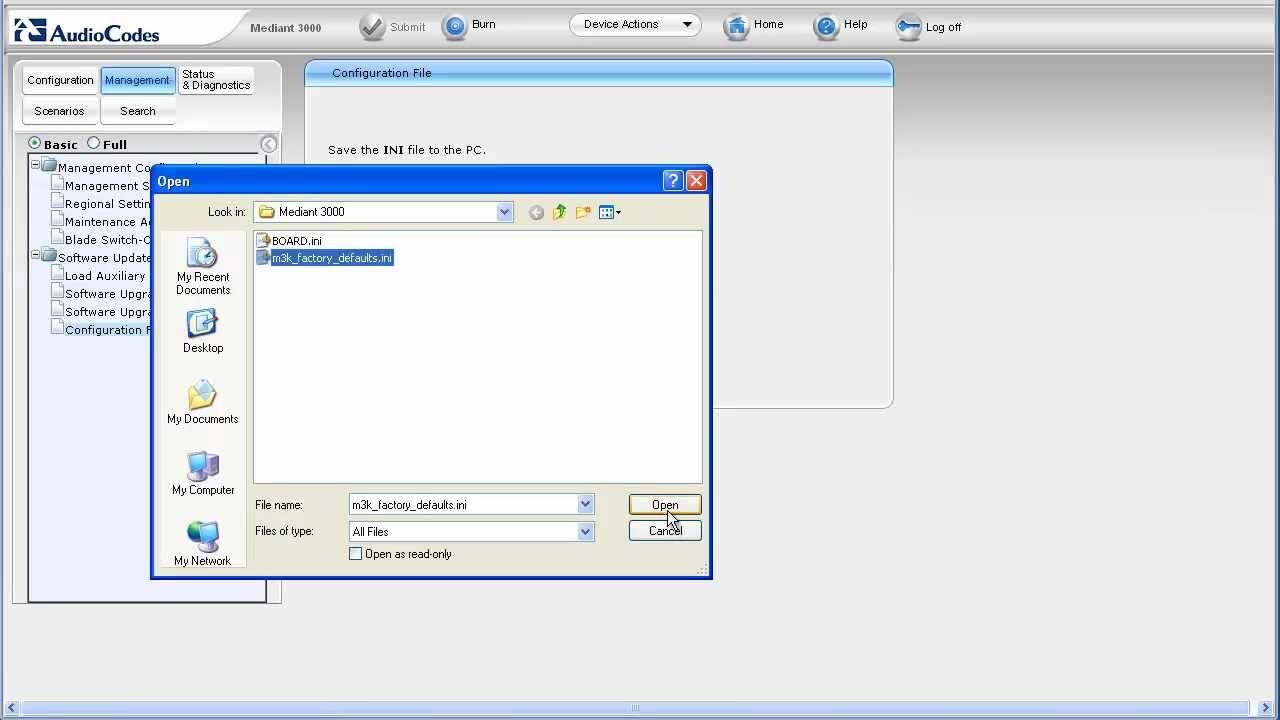Switch to the Configuration tab
Viewport: 1280px width, 720px height.
tap(60, 80)
